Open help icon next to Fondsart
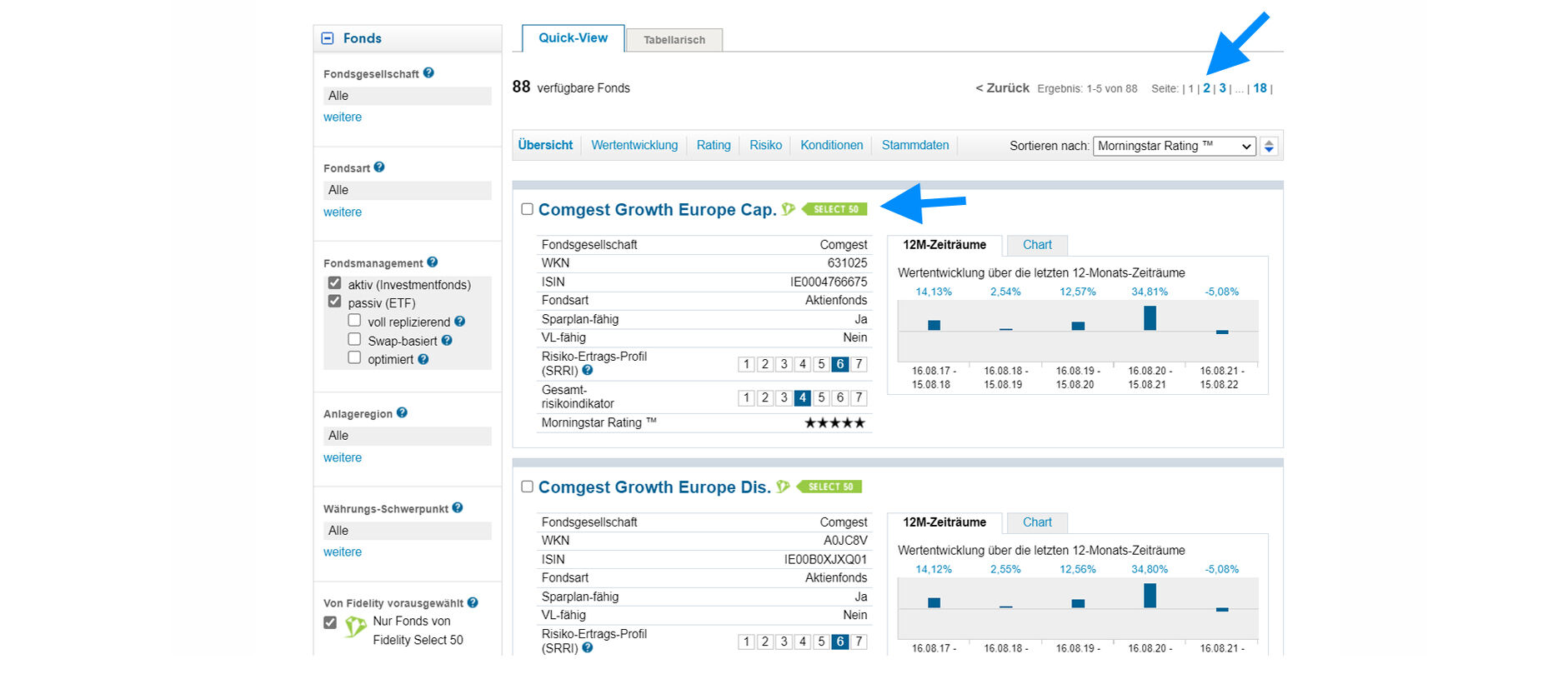This screenshot has height=674, width=1568. pyautogui.click(x=379, y=167)
